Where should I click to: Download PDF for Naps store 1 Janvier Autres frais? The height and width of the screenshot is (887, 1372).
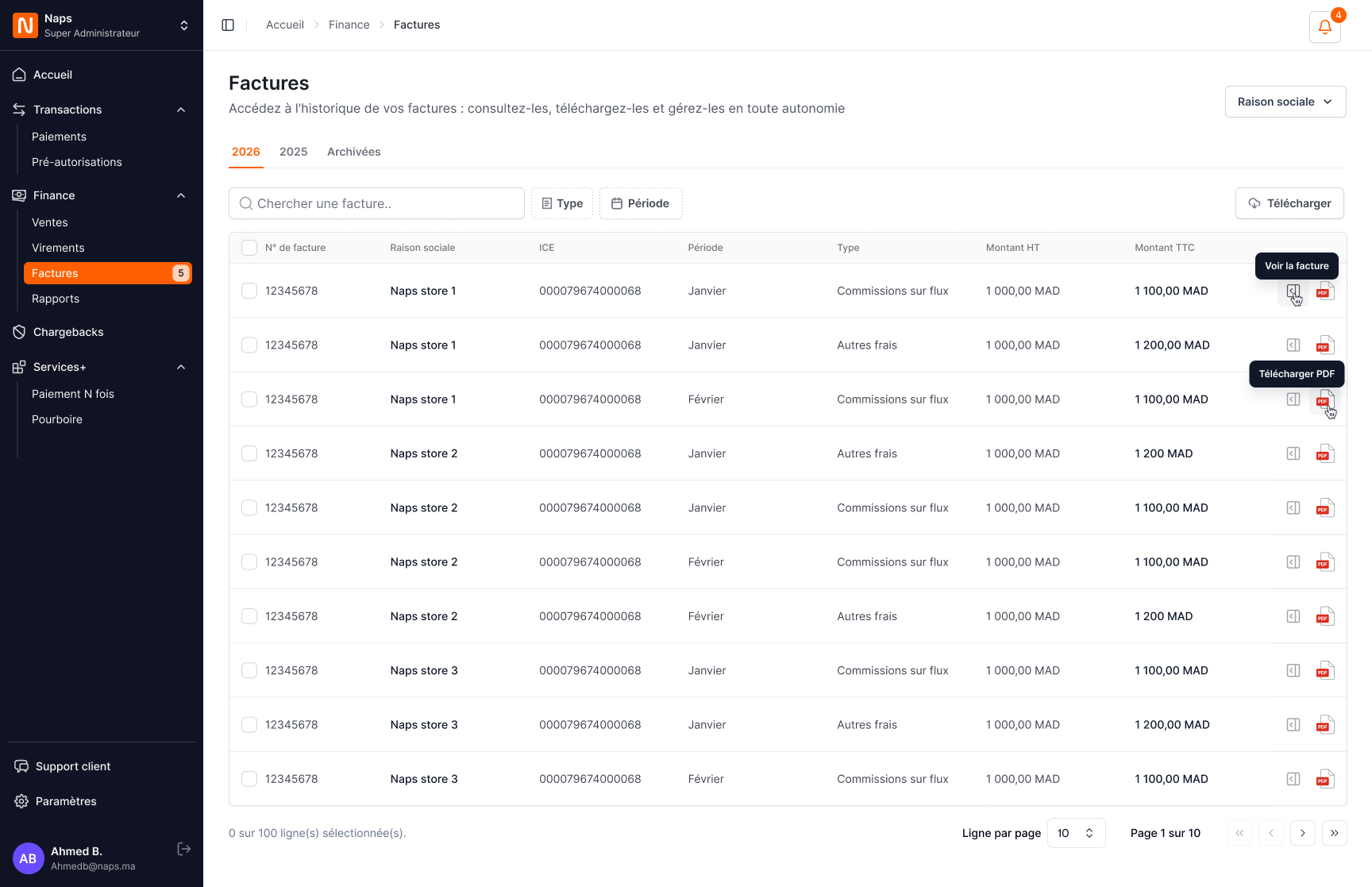pos(1325,345)
